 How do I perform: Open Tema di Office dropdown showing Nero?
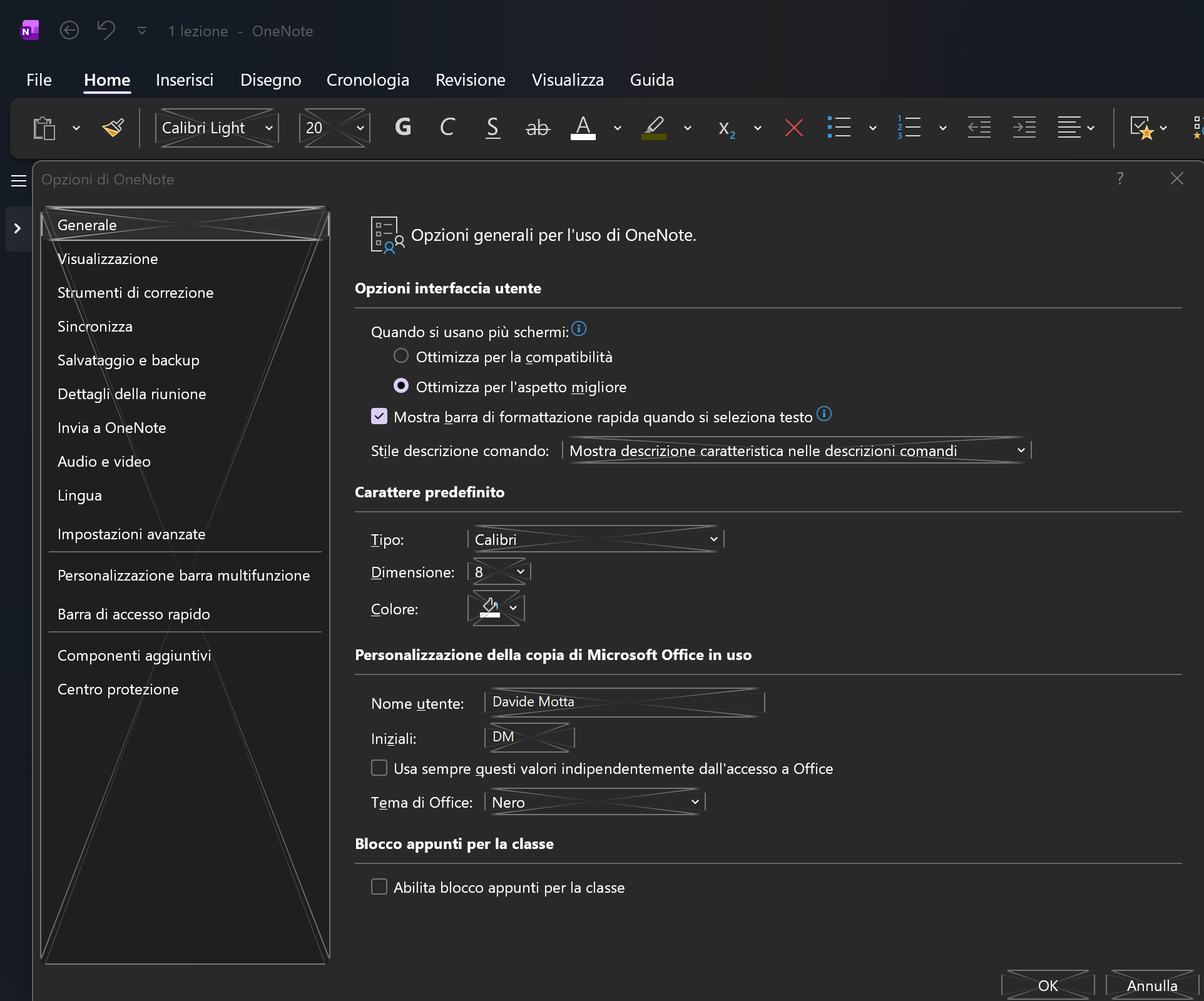pos(595,802)
